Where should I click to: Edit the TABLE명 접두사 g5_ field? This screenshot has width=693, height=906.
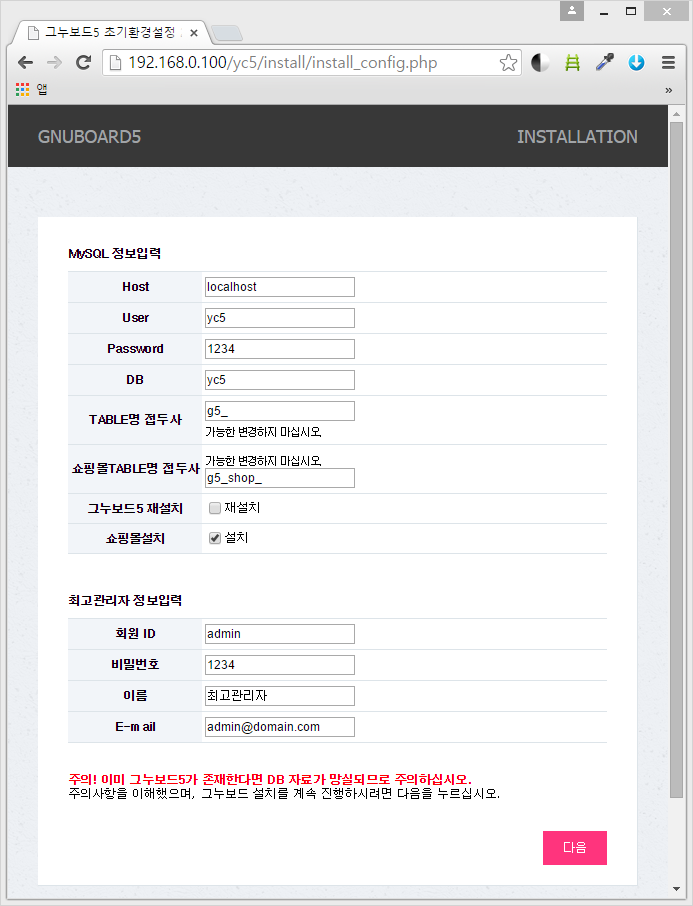click(x=280, y=411)
